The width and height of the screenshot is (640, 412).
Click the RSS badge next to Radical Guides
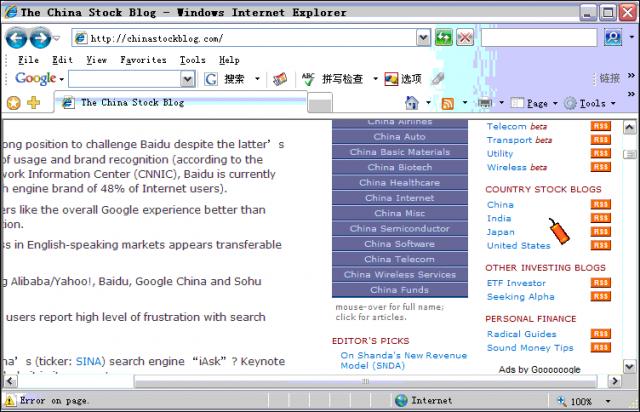601,334
